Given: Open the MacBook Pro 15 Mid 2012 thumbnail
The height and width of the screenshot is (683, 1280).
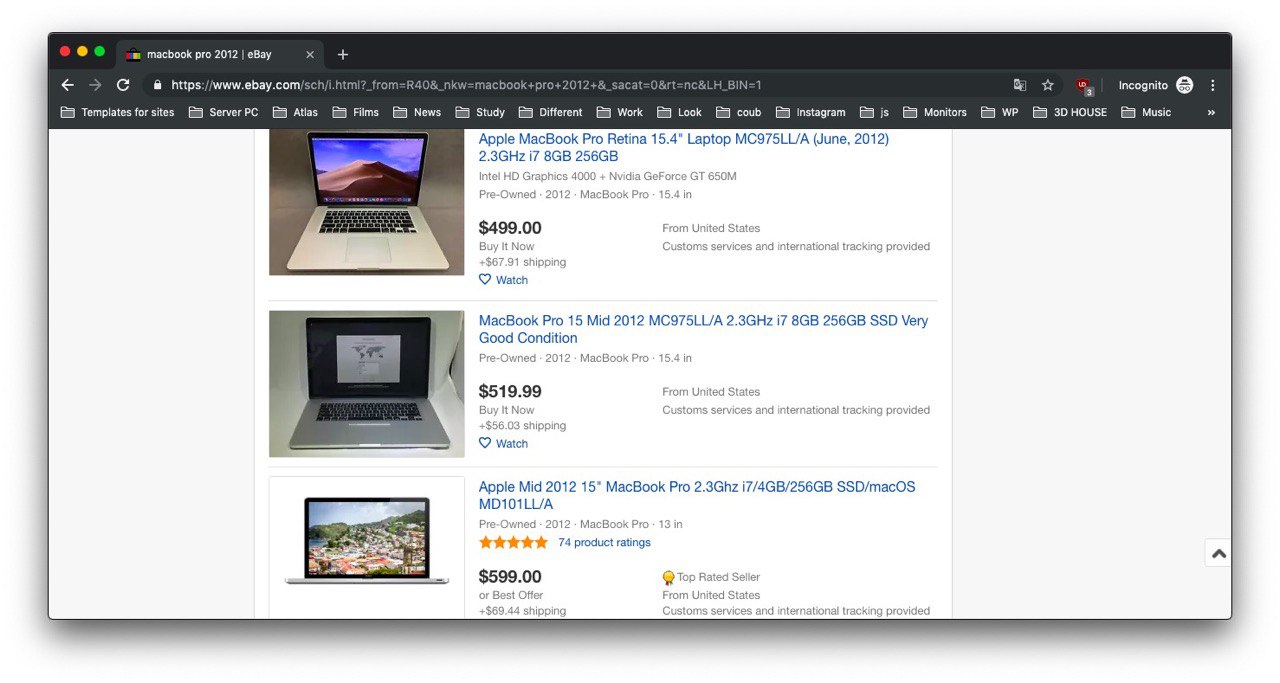Looking at the screenshot, I should pyautogui.click(x=366, y=384).
